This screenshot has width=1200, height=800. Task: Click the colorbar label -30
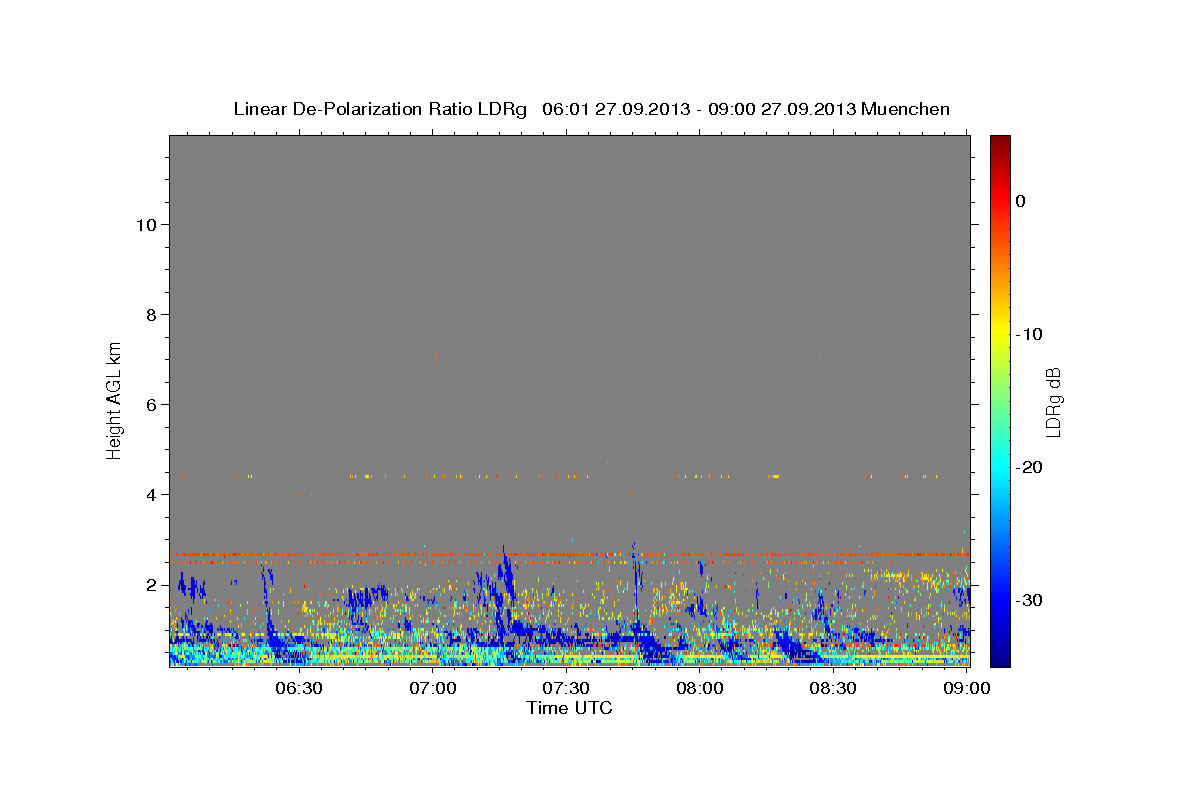point(1029,600)
